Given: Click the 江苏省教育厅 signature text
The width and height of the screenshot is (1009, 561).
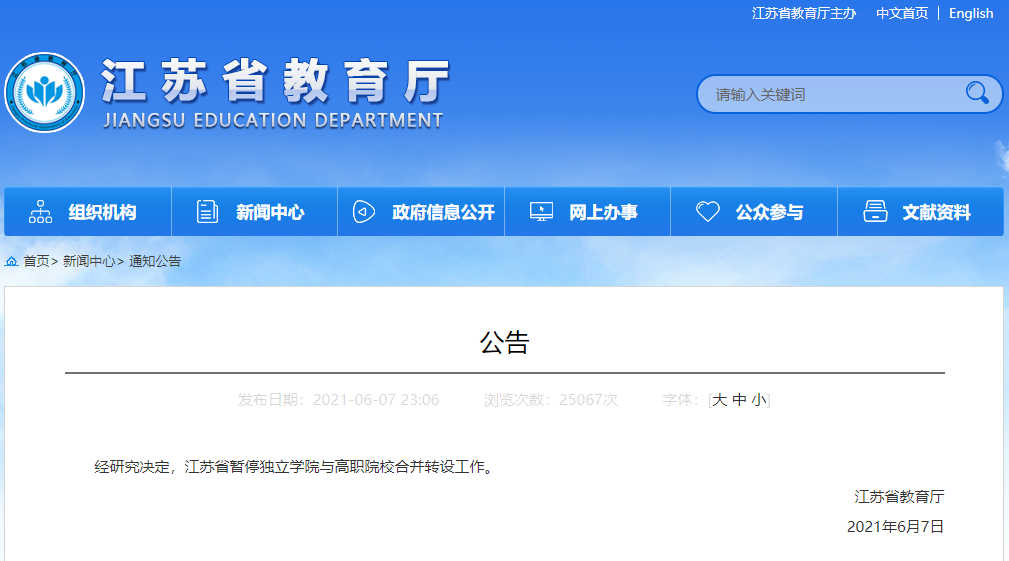Looking at the screenshot, I should click(899, 497).
